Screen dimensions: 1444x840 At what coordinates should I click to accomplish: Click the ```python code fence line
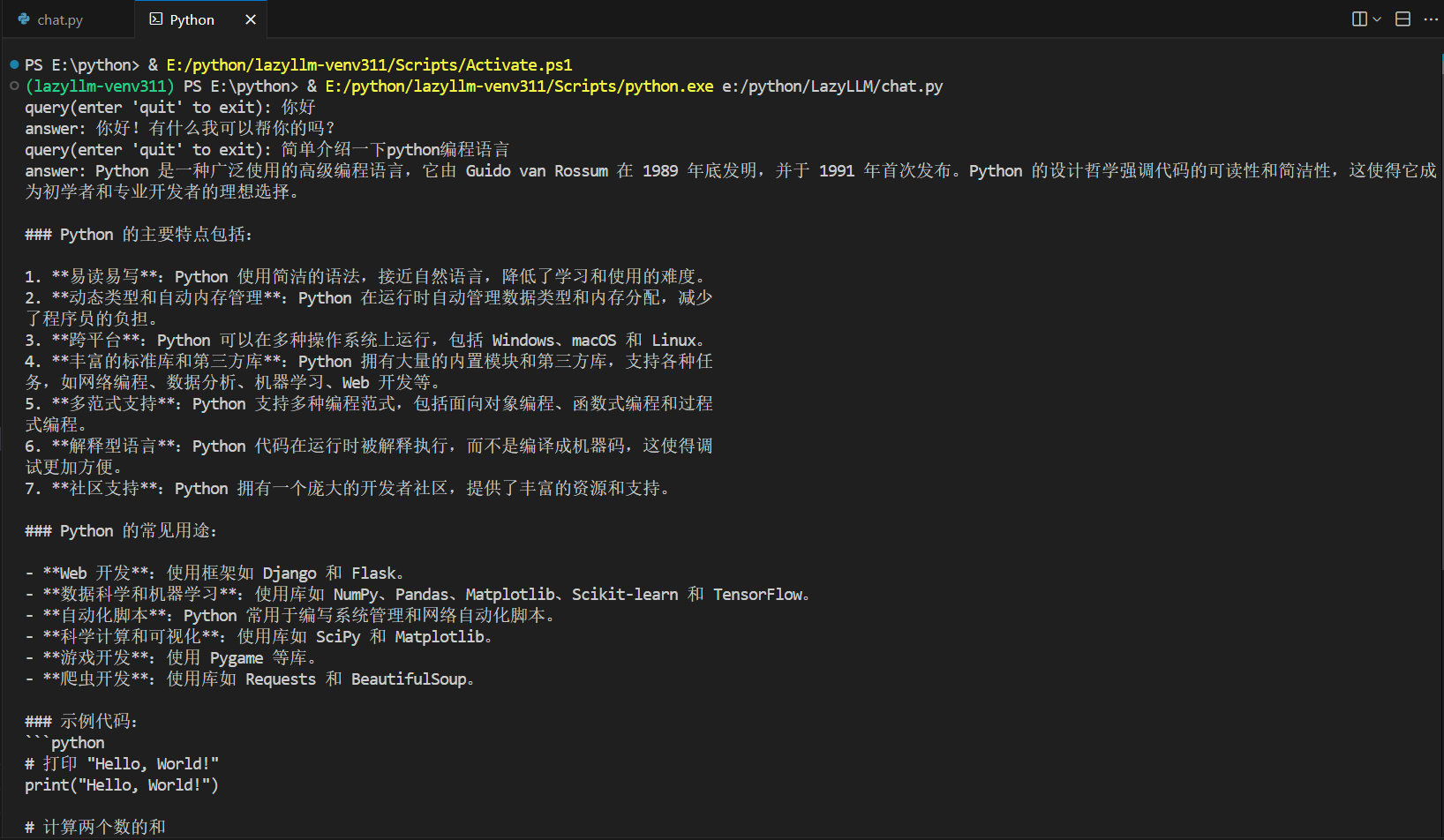point(64,743)
